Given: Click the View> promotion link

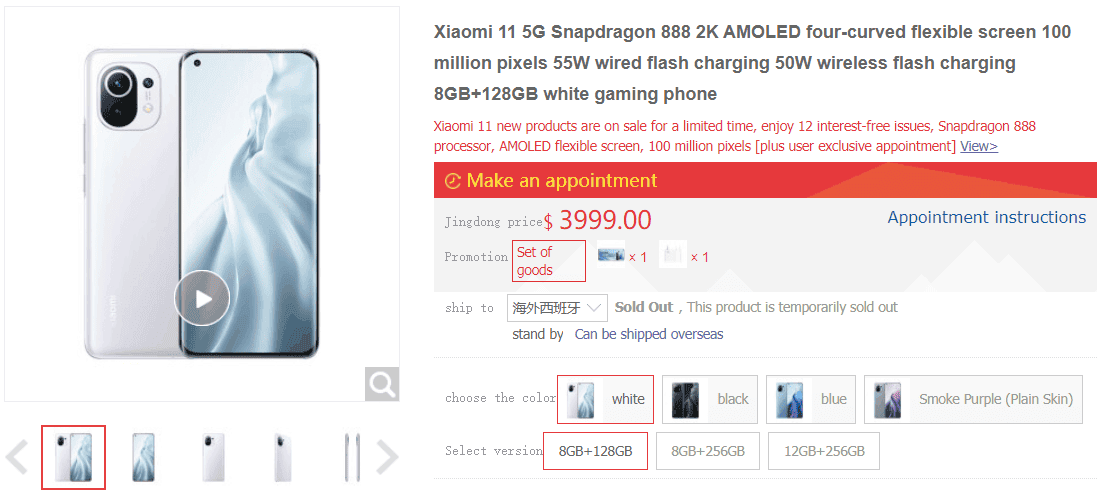Looking at the screenshot, I should [979, 146].
